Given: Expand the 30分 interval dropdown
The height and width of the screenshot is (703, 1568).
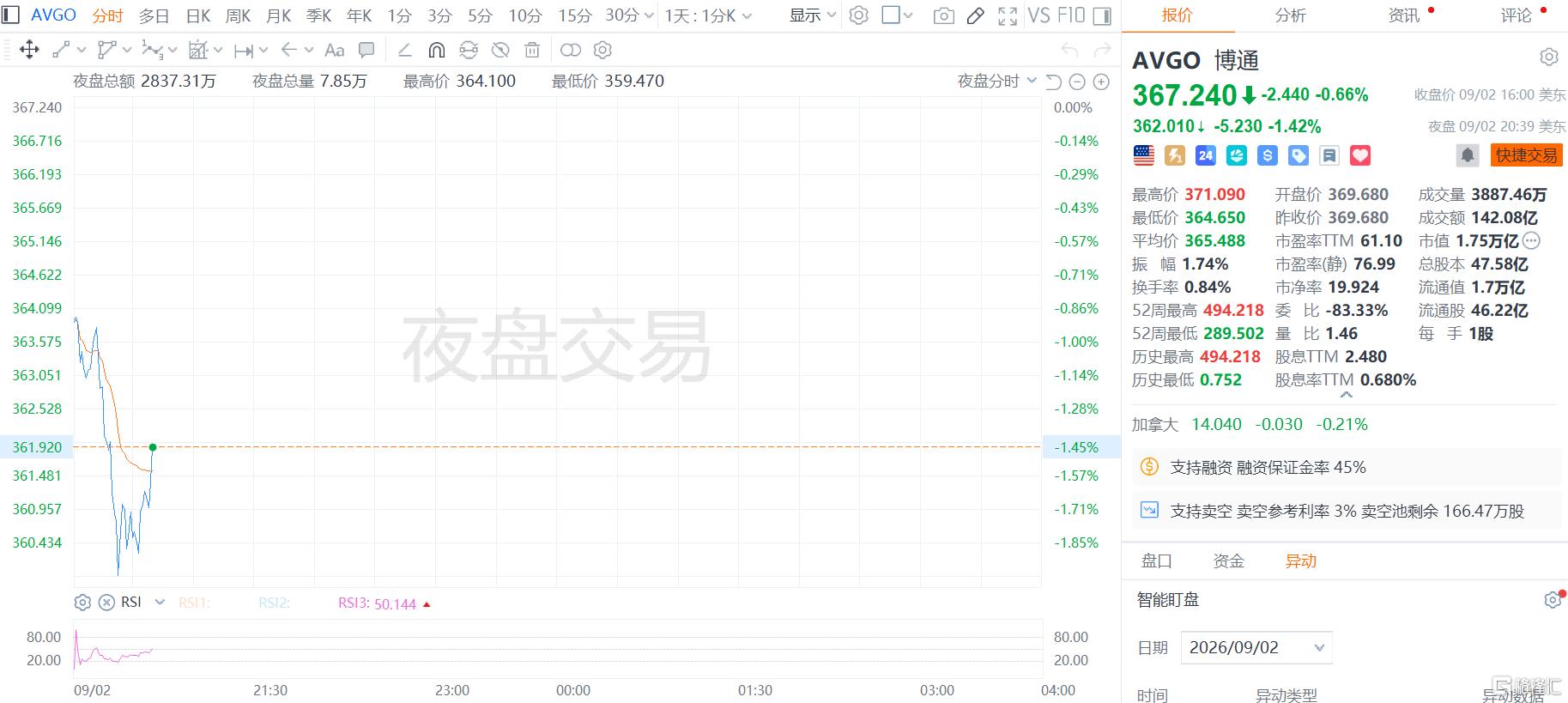Looking at the screenshot, I should tap(649, 16).
